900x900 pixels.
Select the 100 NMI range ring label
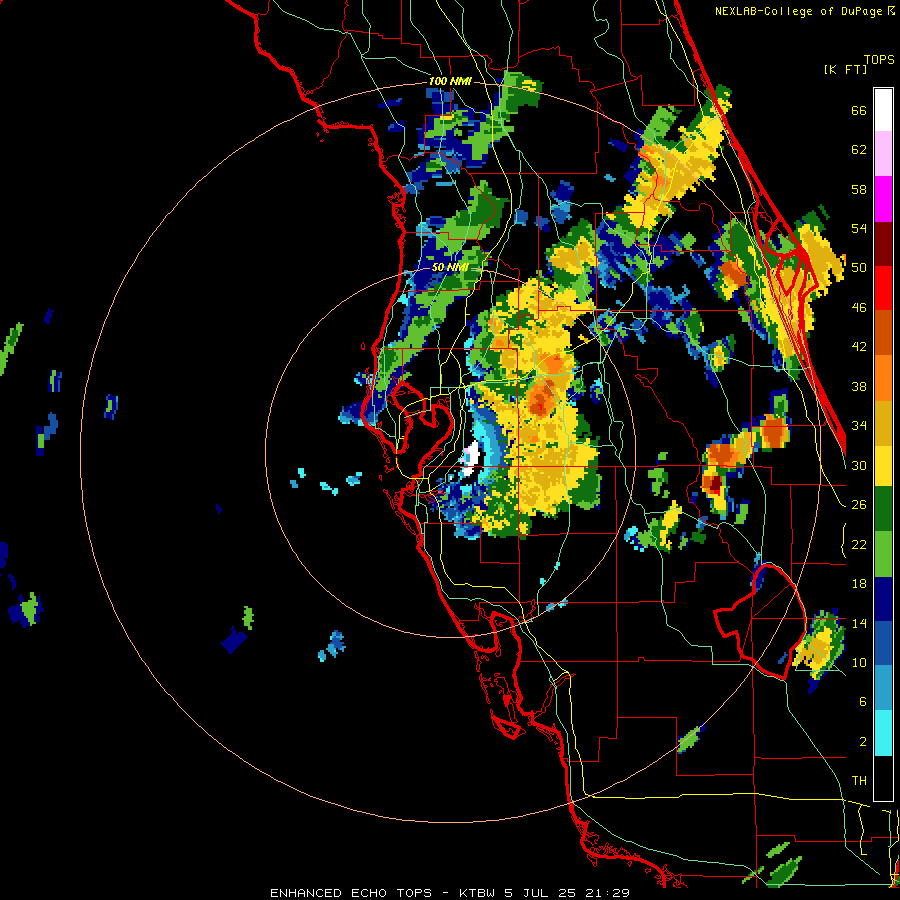click(x=450, y=82)
